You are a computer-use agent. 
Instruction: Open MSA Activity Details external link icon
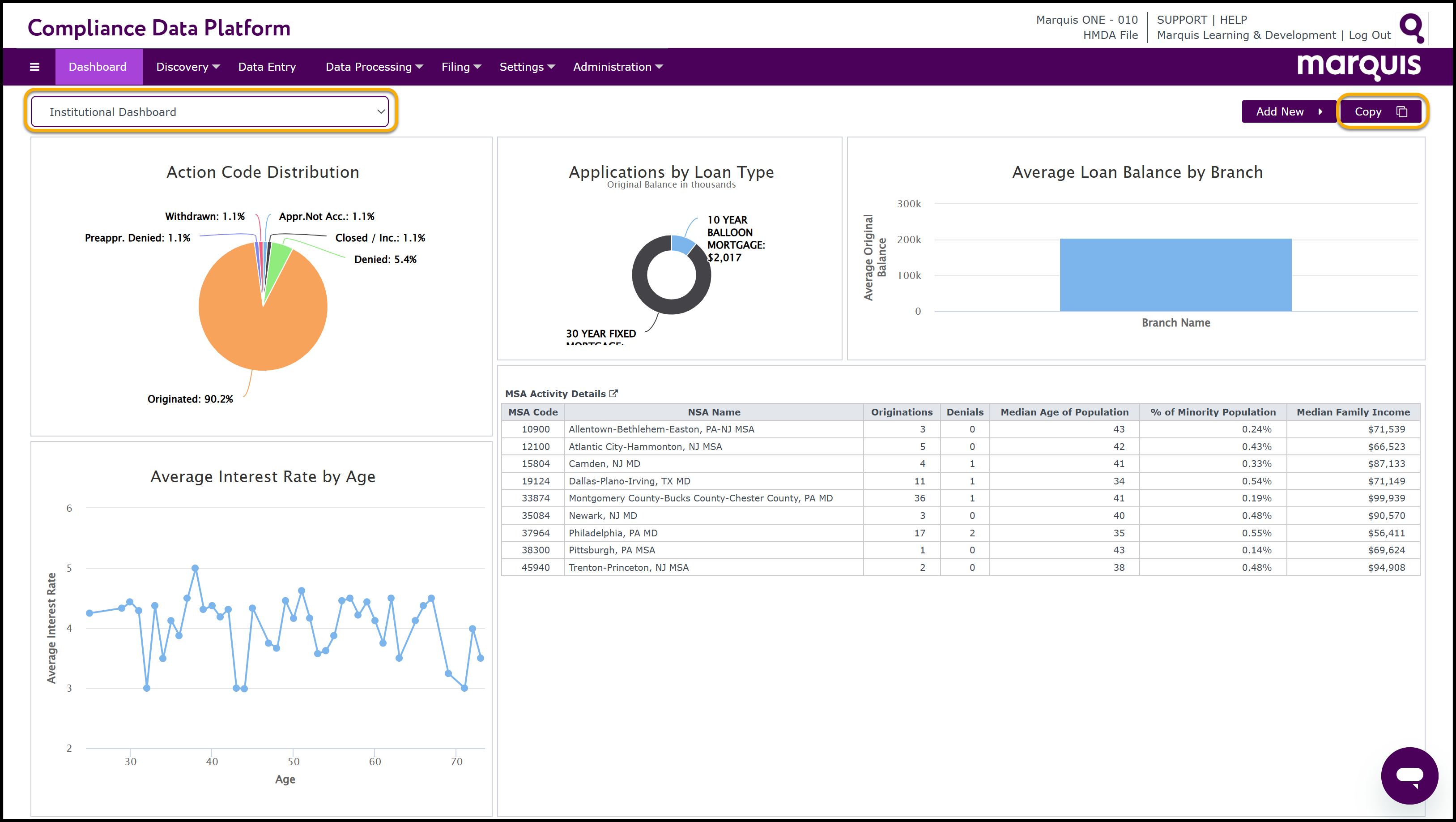[x=613, y=393]
